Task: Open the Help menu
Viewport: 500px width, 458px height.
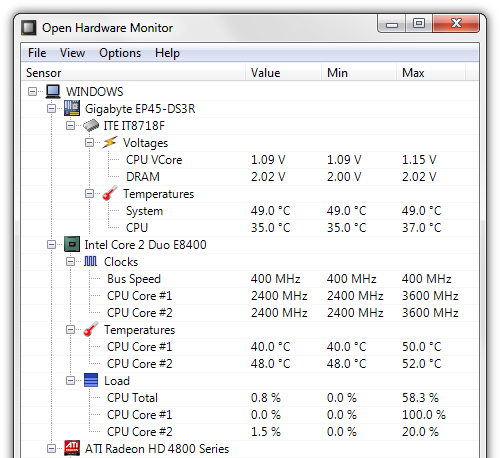Action: coord(167,53)
